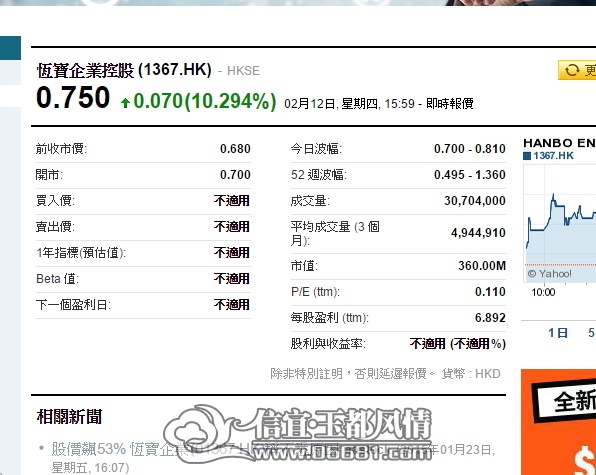Click the P/E (ttm) label
596x475 pixels.
coord(315,292)
